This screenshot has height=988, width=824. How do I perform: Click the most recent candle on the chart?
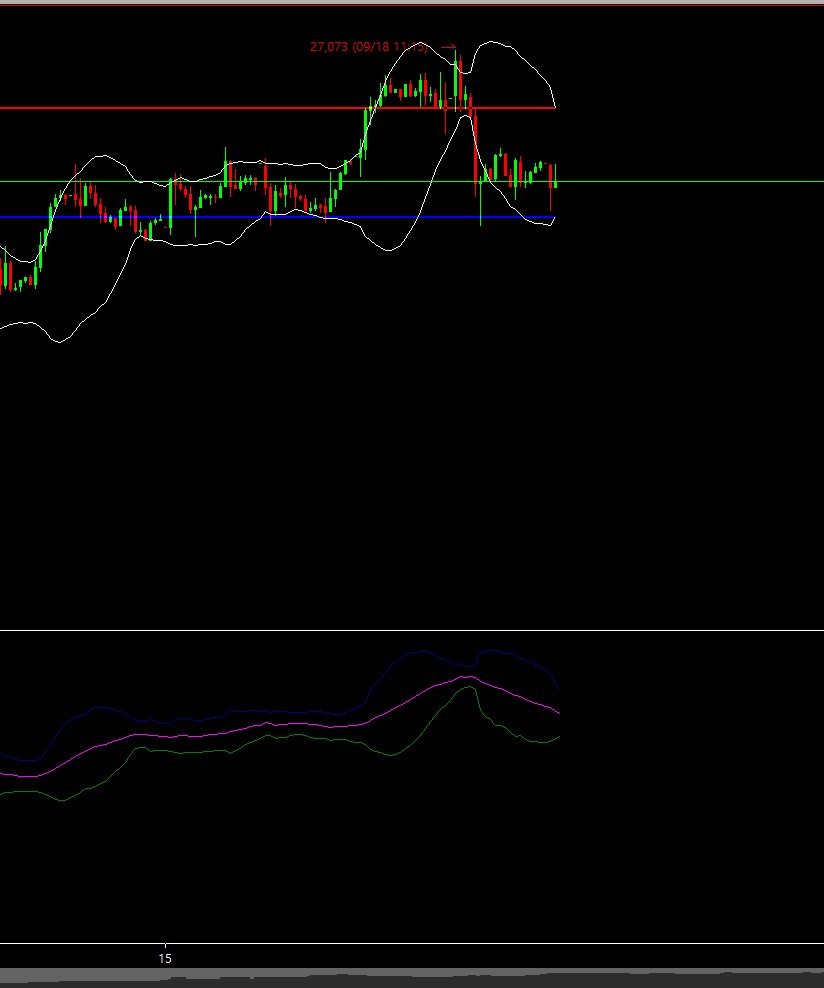pyautogui.click(x=555, y=176)
